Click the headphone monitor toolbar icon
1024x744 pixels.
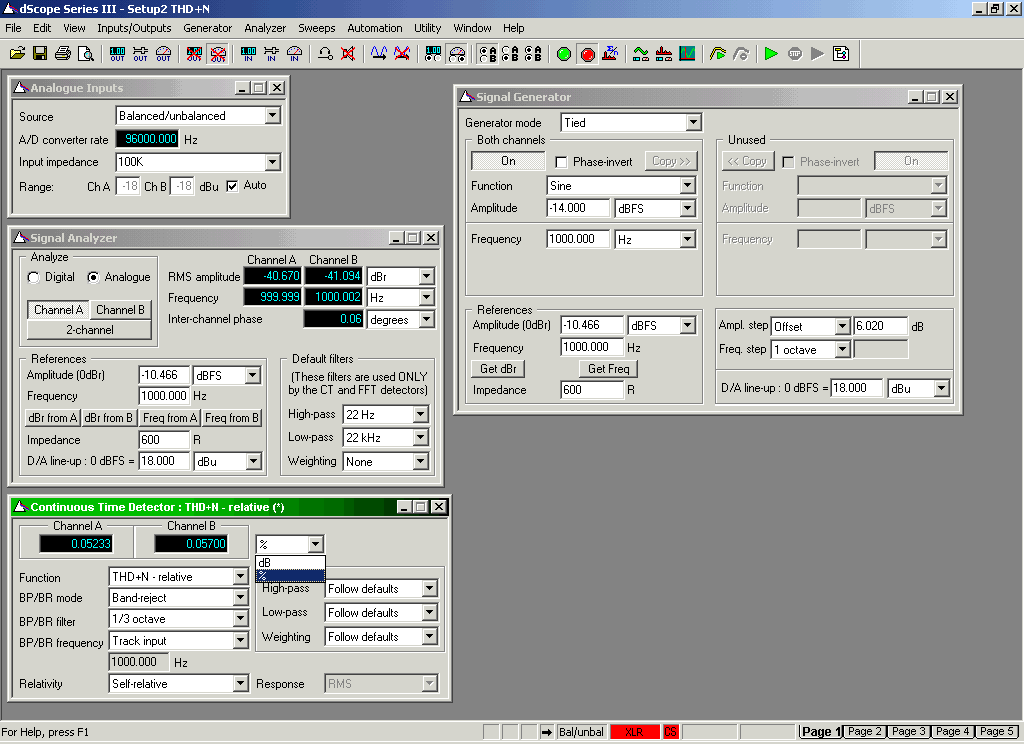(325, 54)
